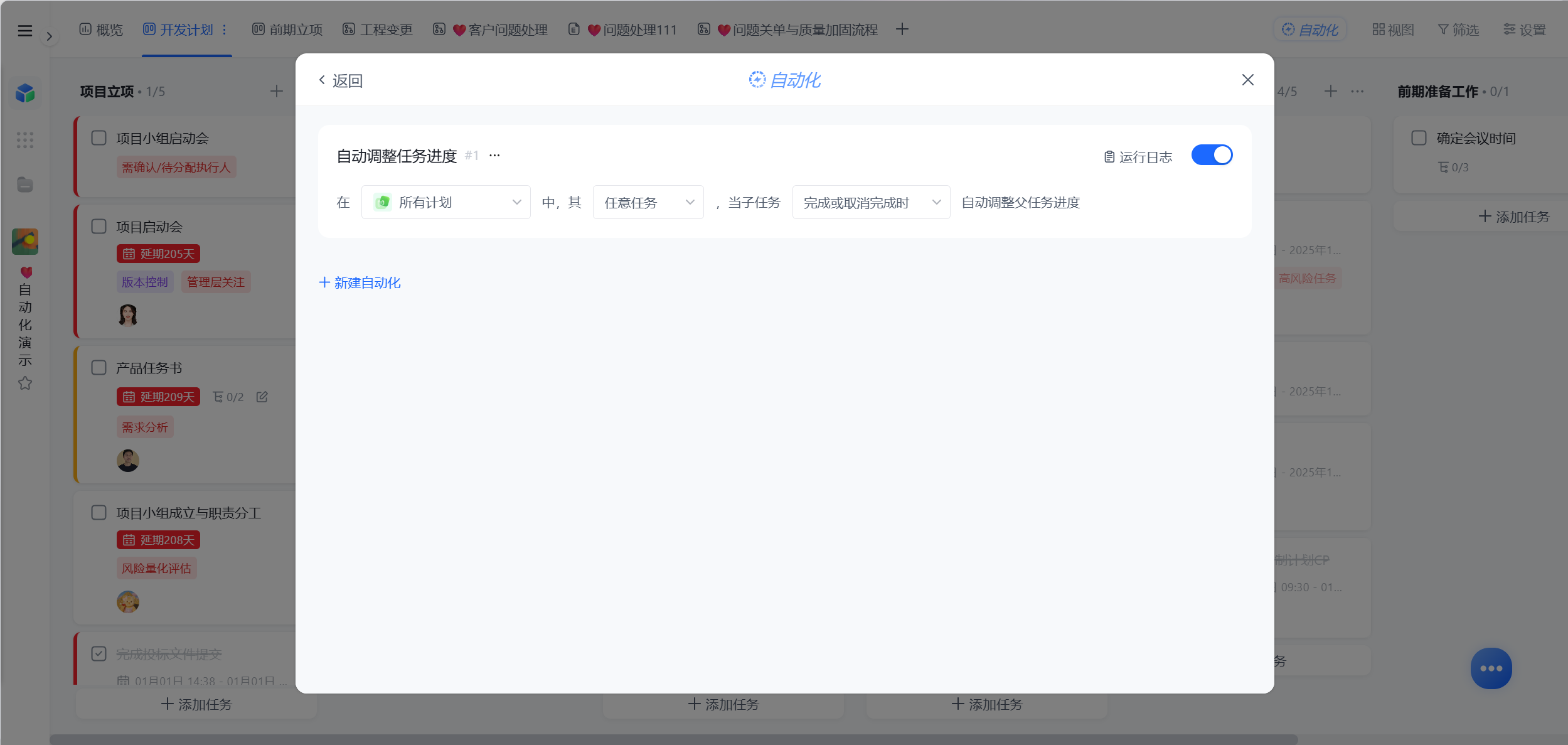This screenshot has height=745, width=1568.
Task: View 运行日志 for the automation rule
Action: point(1138,157)
